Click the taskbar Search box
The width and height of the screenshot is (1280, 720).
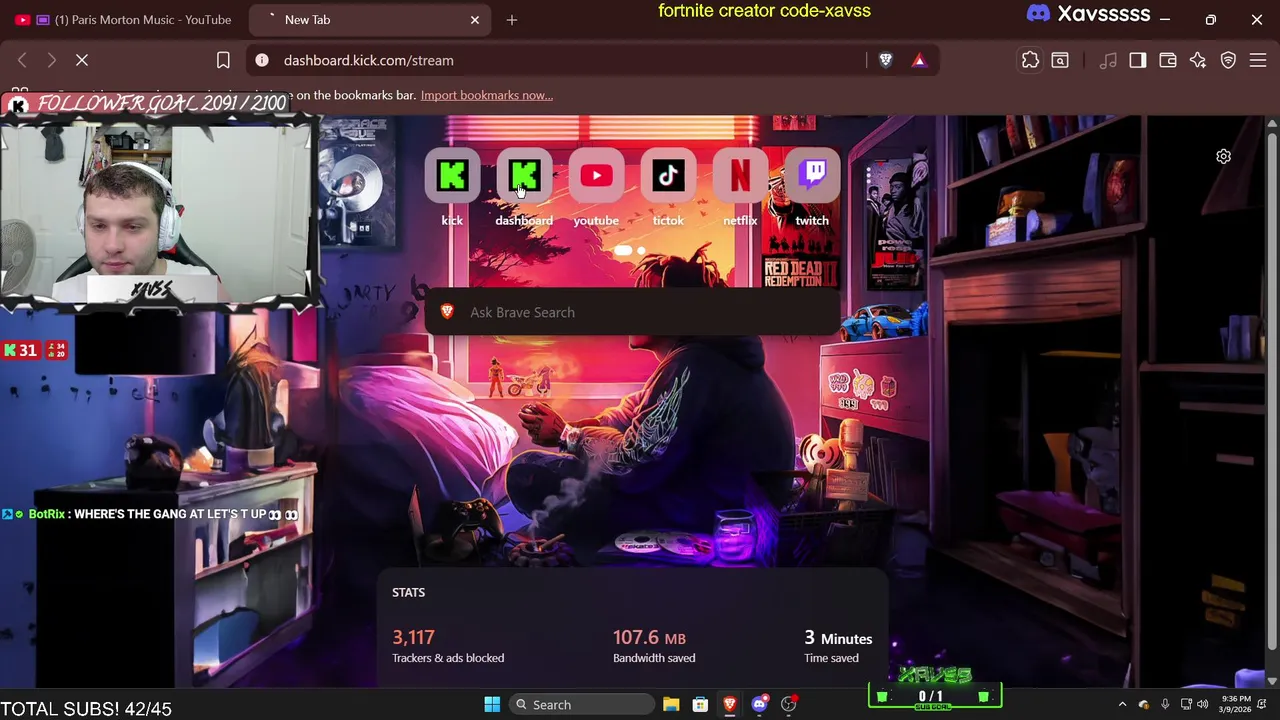(582, 705)
